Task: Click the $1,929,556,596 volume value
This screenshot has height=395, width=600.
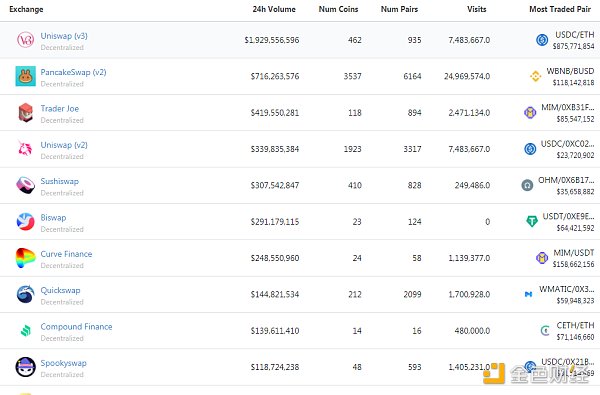Action: 272,40
